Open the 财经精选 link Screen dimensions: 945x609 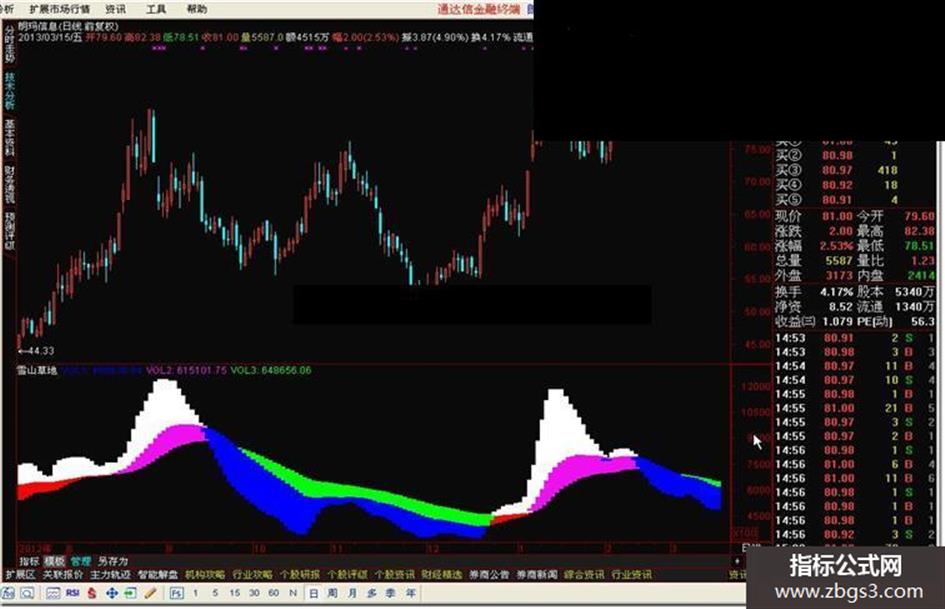coord(442,575)
